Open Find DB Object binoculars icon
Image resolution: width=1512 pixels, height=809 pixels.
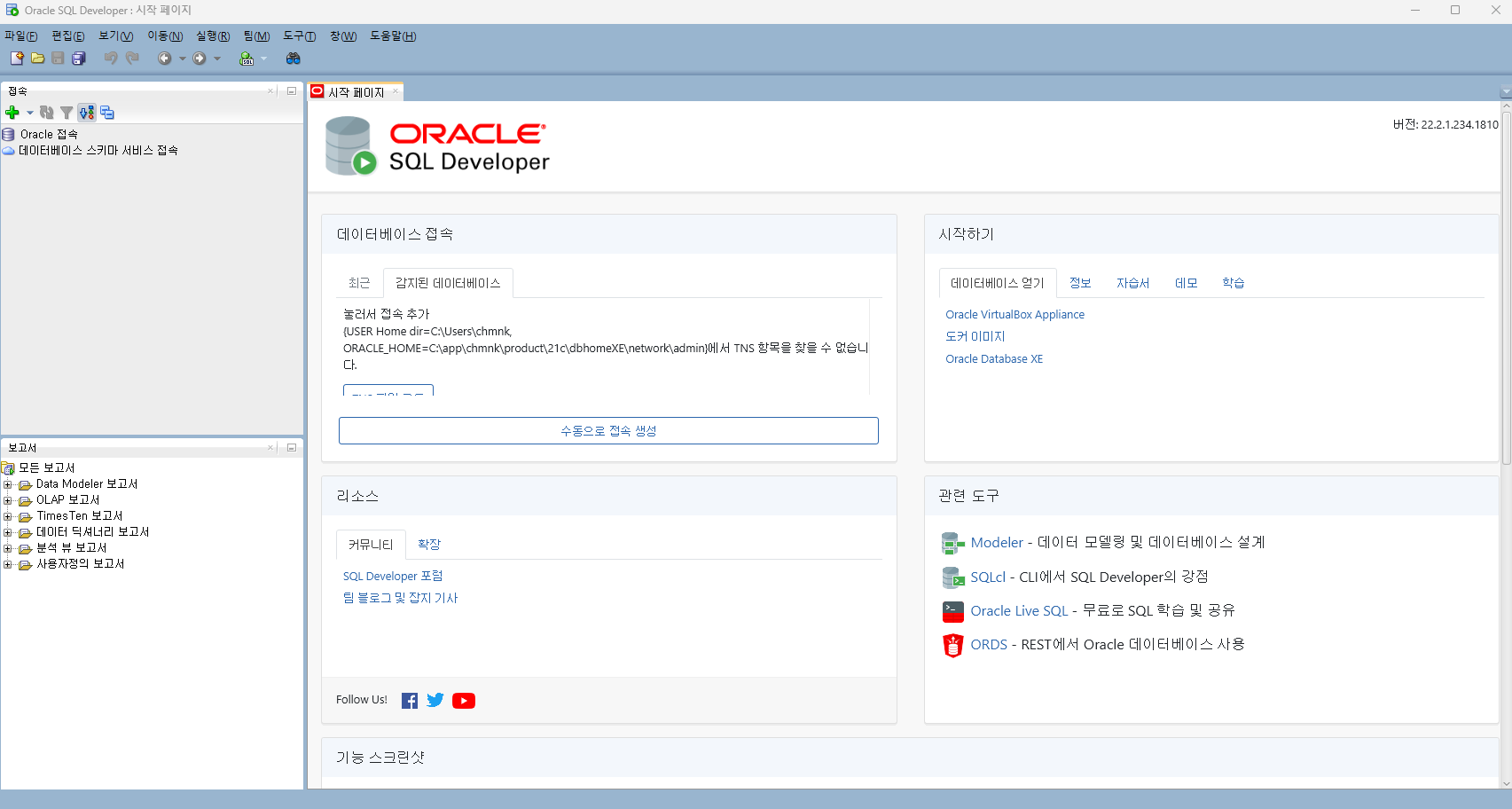pyautogui.click(x=294, y=59)
